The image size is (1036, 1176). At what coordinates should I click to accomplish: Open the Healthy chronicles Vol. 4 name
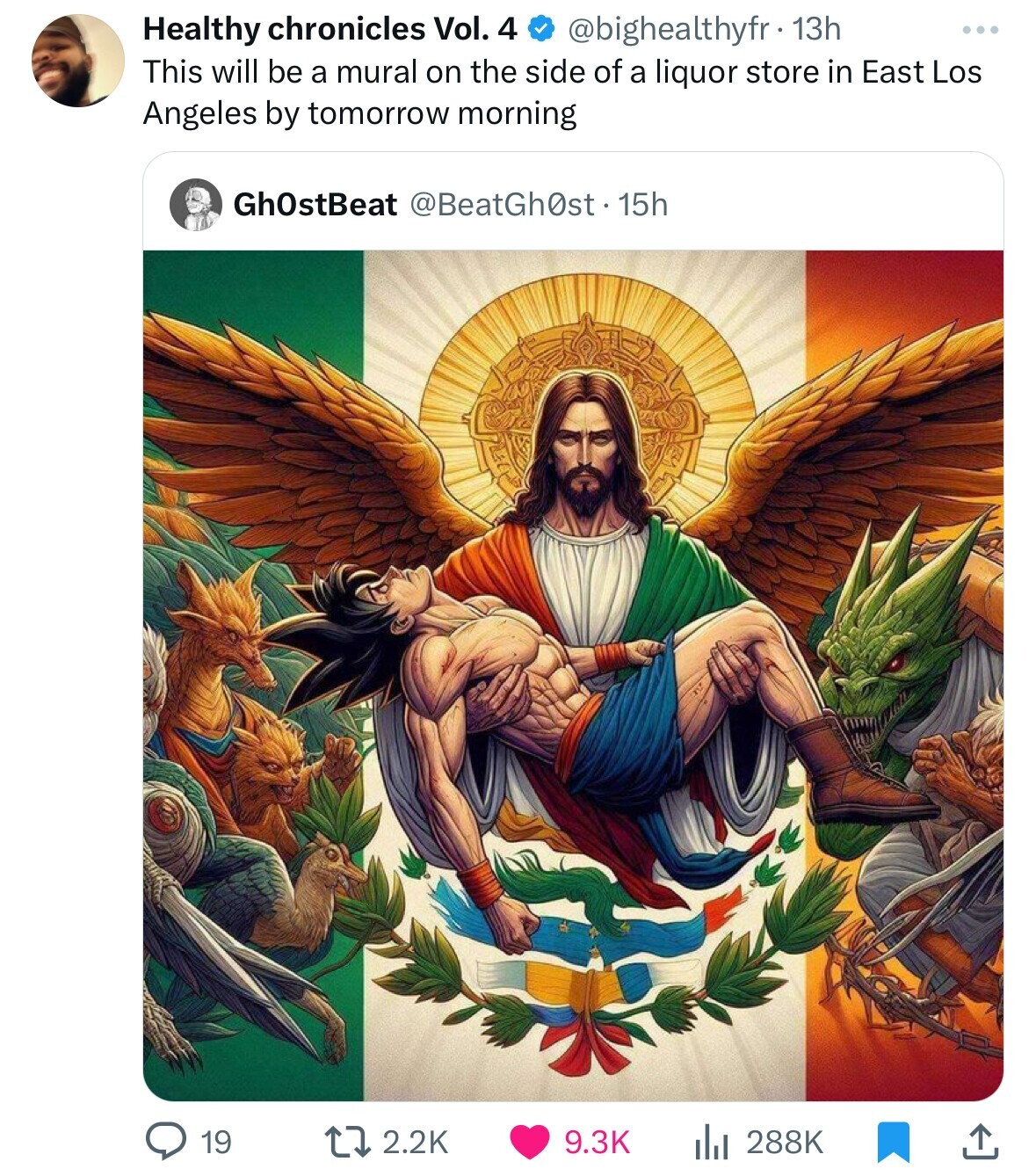pos(330,29)
